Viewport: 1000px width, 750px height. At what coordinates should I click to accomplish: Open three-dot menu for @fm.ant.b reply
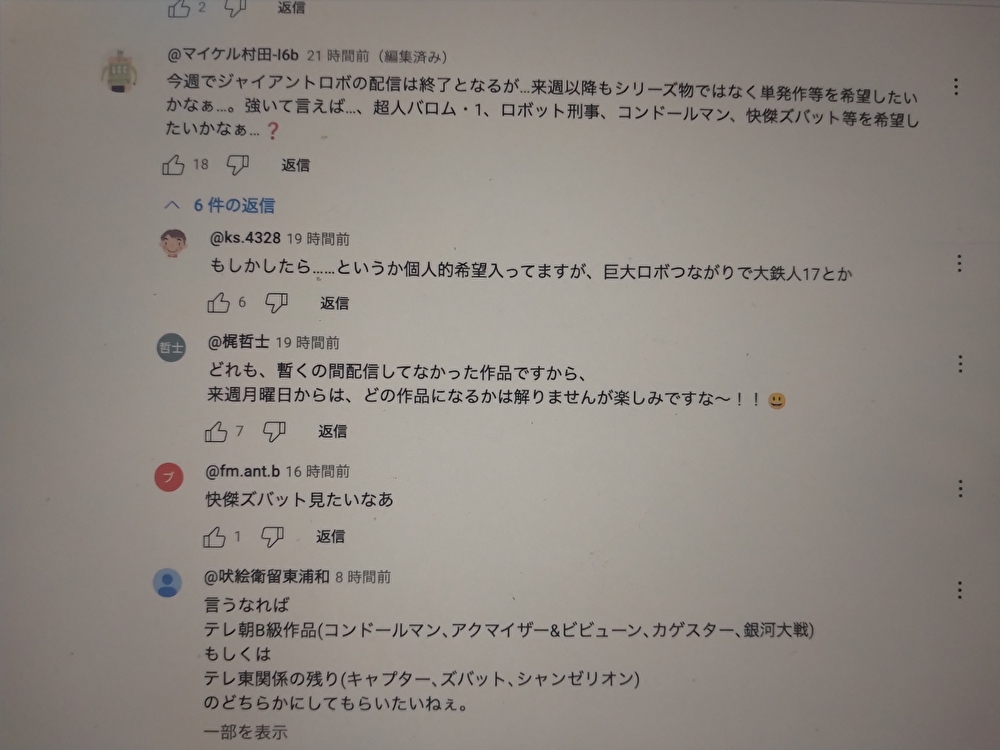point(960,489)
